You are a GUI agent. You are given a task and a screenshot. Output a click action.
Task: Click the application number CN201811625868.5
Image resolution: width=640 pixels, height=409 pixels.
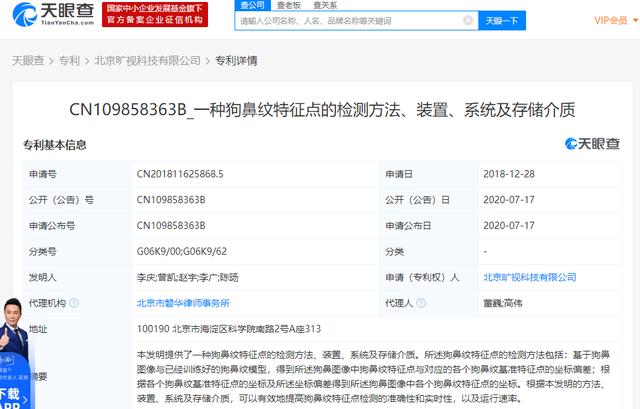(180, 174)
